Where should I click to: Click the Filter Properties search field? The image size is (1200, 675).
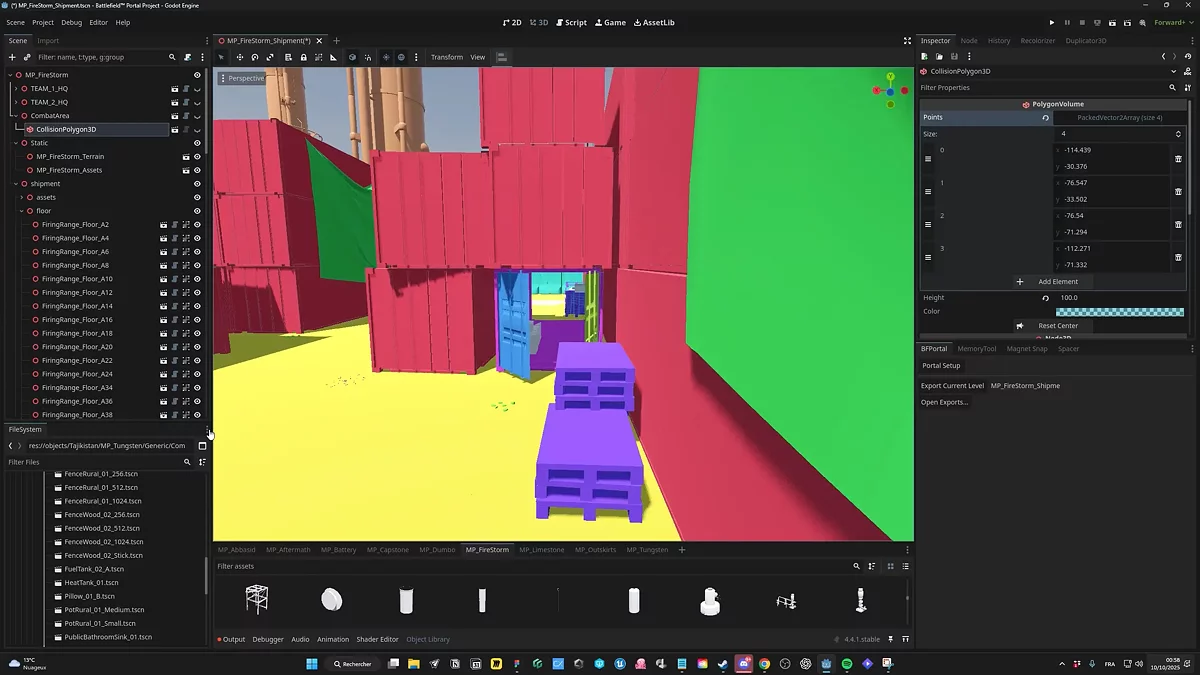point(1040,88)
